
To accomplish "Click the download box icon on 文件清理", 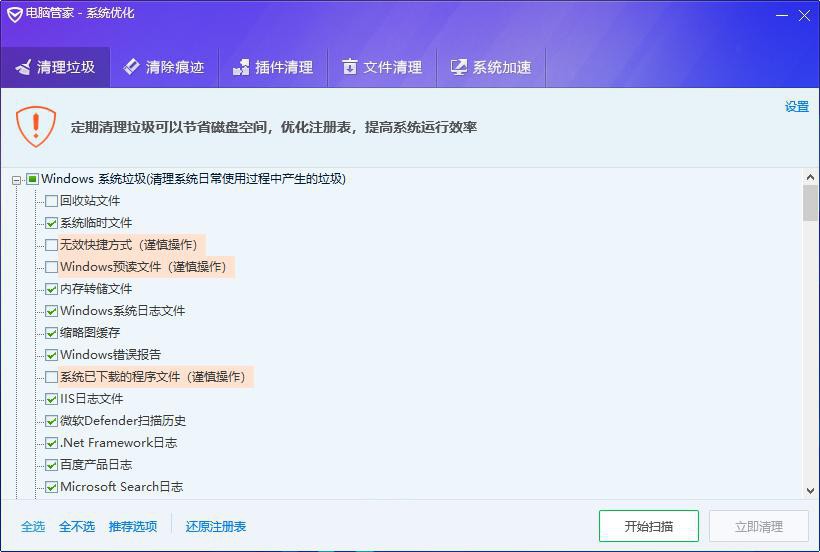I will coord(350,67).
